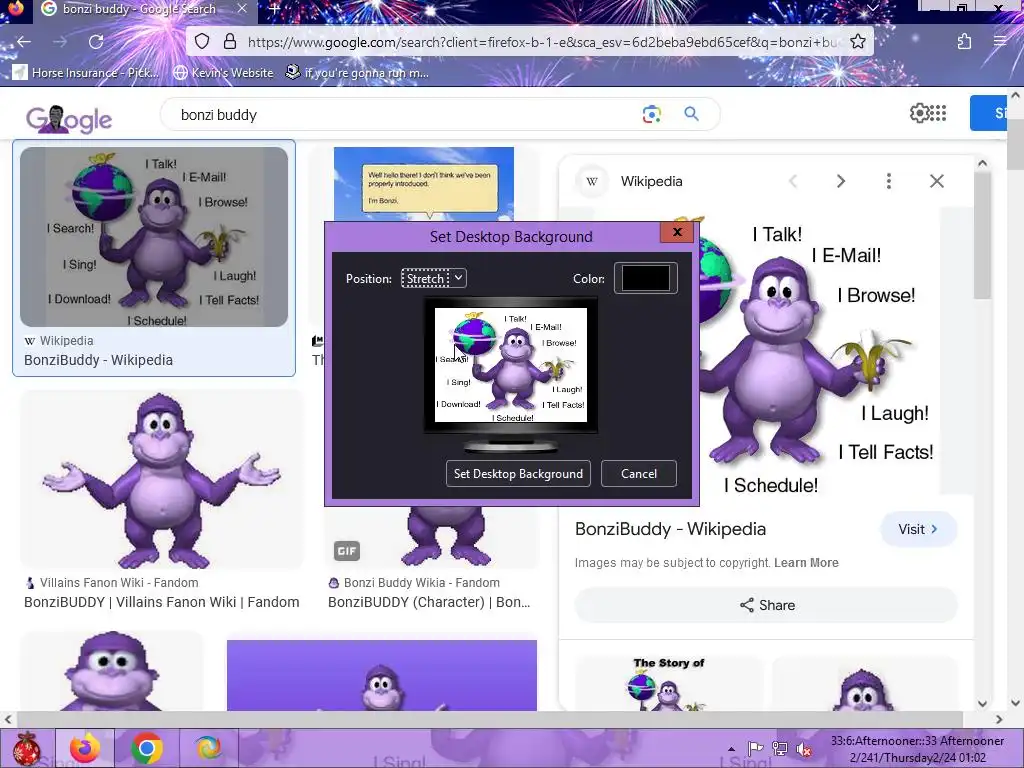Open the Start menu ornament button

click(27, 748)
